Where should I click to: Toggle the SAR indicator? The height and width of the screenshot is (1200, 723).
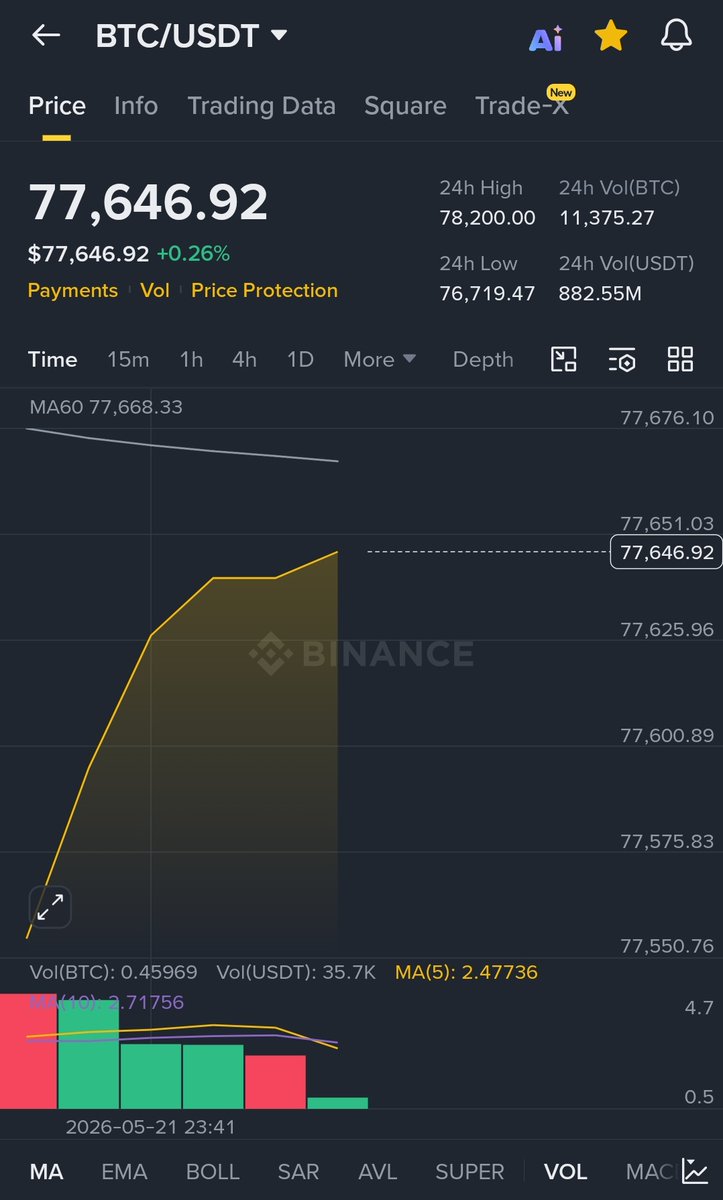pos(298,1171)
